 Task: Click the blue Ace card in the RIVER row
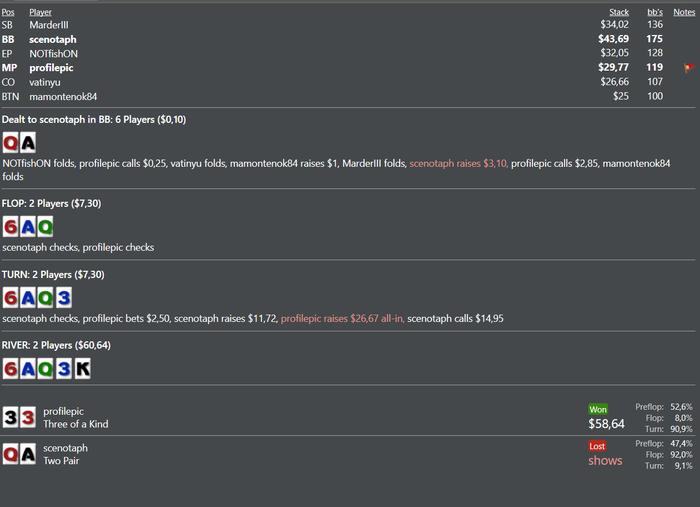[28, 368]
